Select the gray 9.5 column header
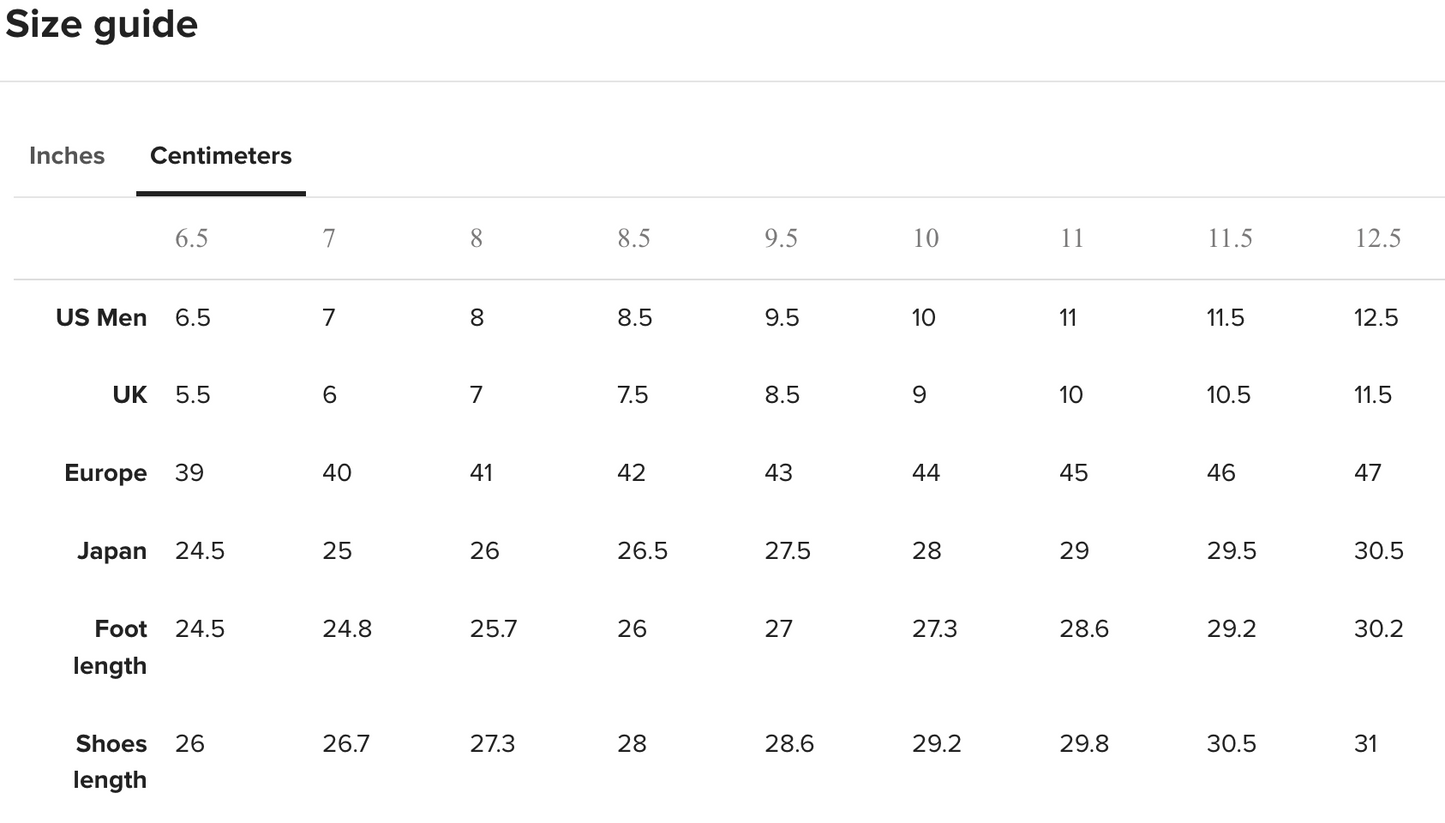 coord(781,238)
